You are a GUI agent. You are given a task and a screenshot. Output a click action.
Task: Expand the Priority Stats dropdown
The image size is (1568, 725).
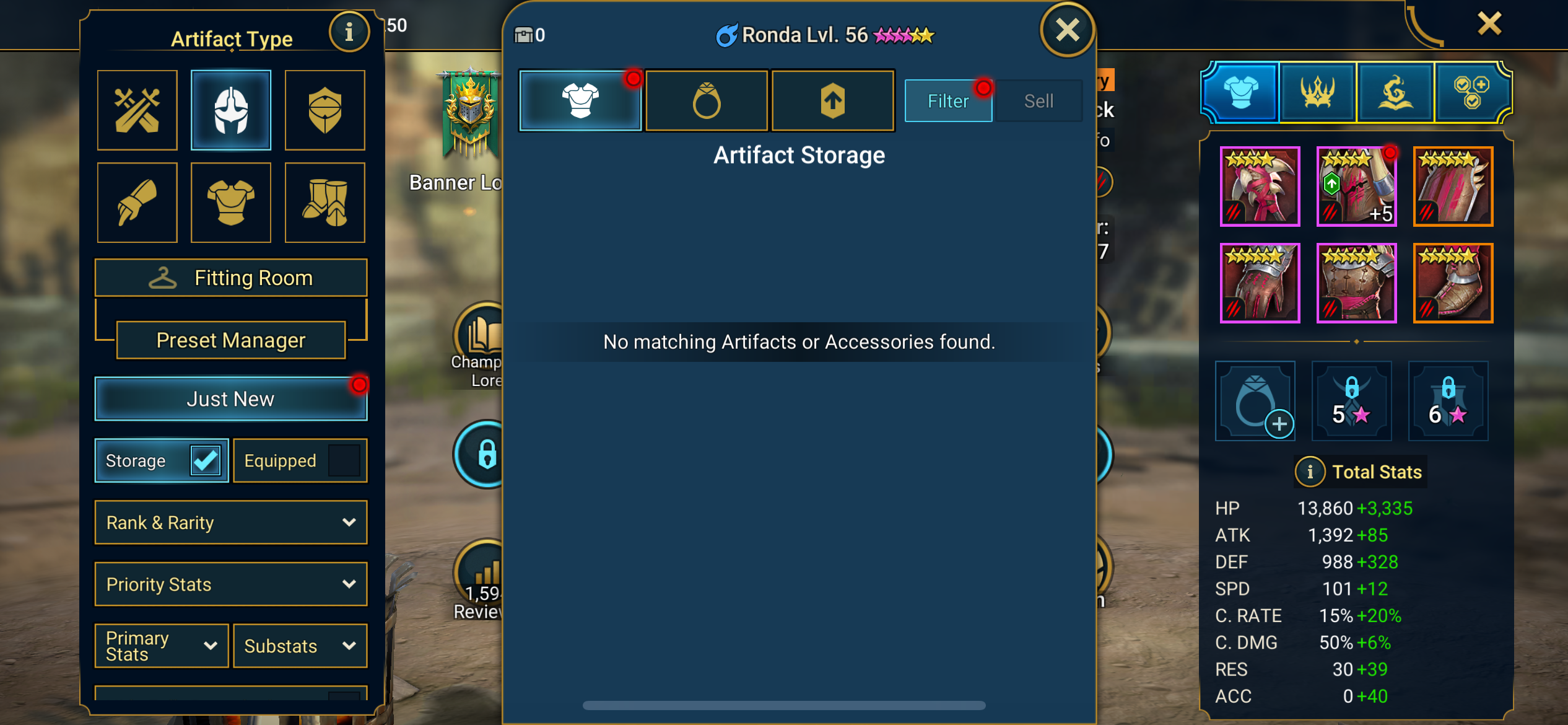pos(231,584)
